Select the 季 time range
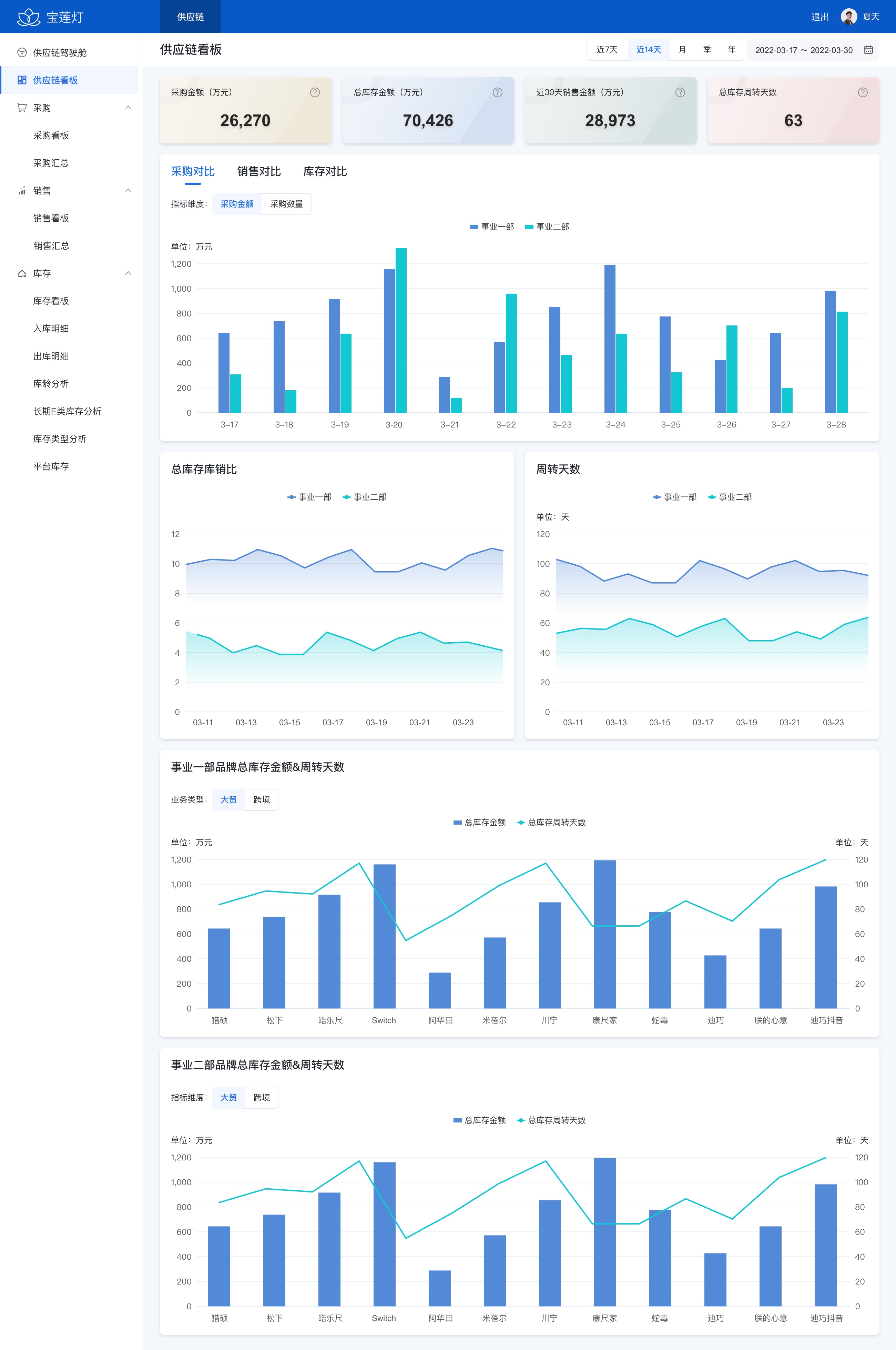The width and height of the screenshot is (896, 1350). [x=707, y=50]
